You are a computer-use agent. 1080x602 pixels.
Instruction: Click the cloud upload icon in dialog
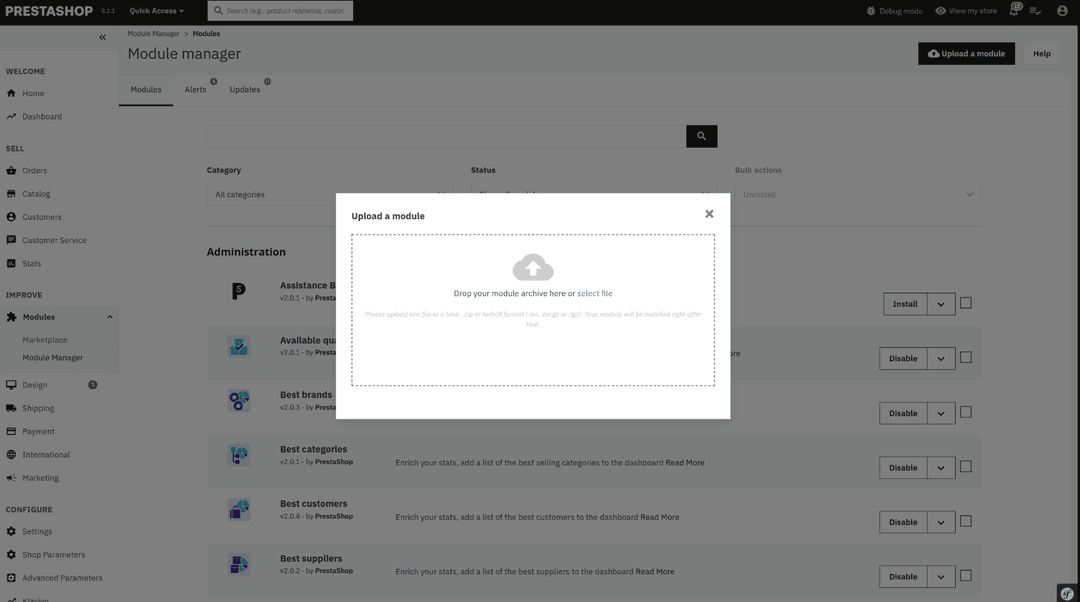point(533,267)
